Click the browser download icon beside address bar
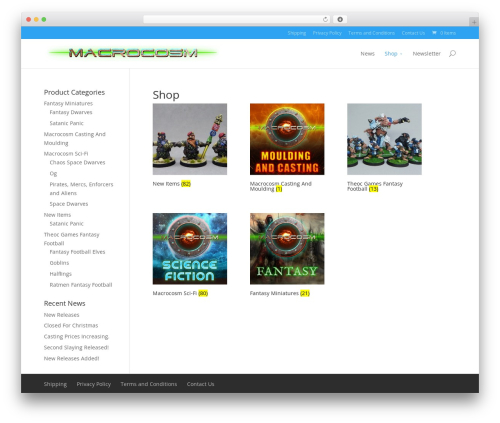 (340, 20)
